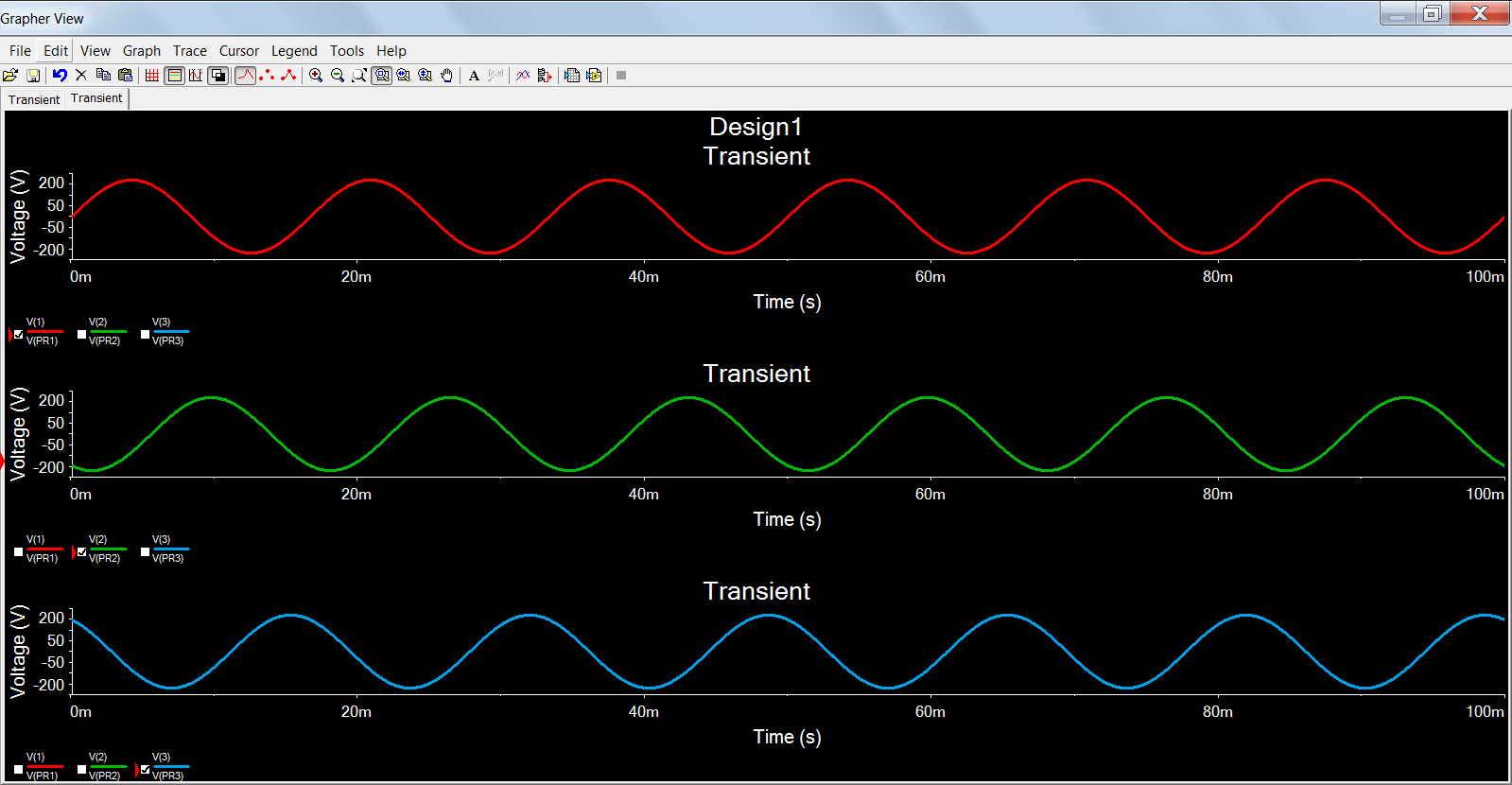Check V(2) checkbox in top graph legend
1512x785 pixels.
click(x=81, y=334)
